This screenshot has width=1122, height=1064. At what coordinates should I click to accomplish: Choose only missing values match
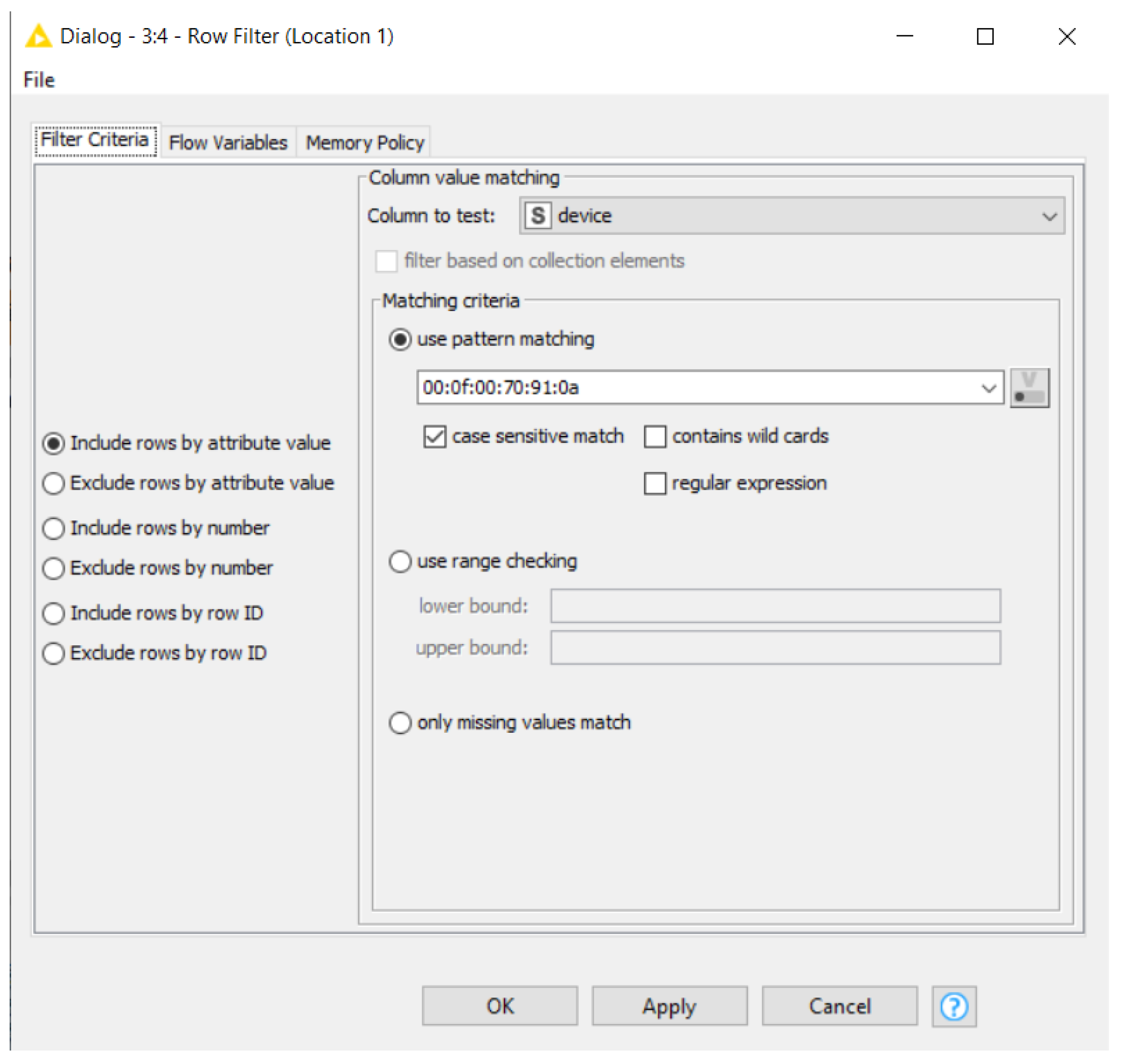(x=400, y=723)
